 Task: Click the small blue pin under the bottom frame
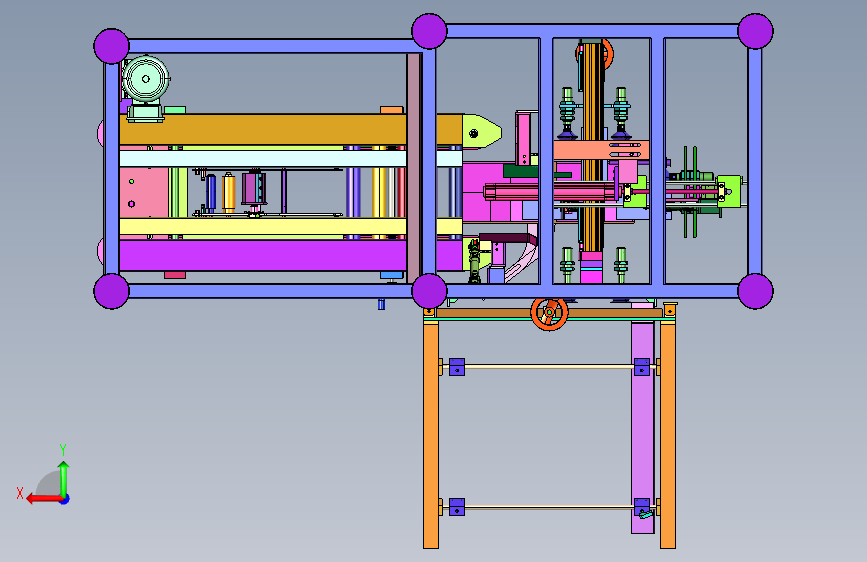point(382,304)
